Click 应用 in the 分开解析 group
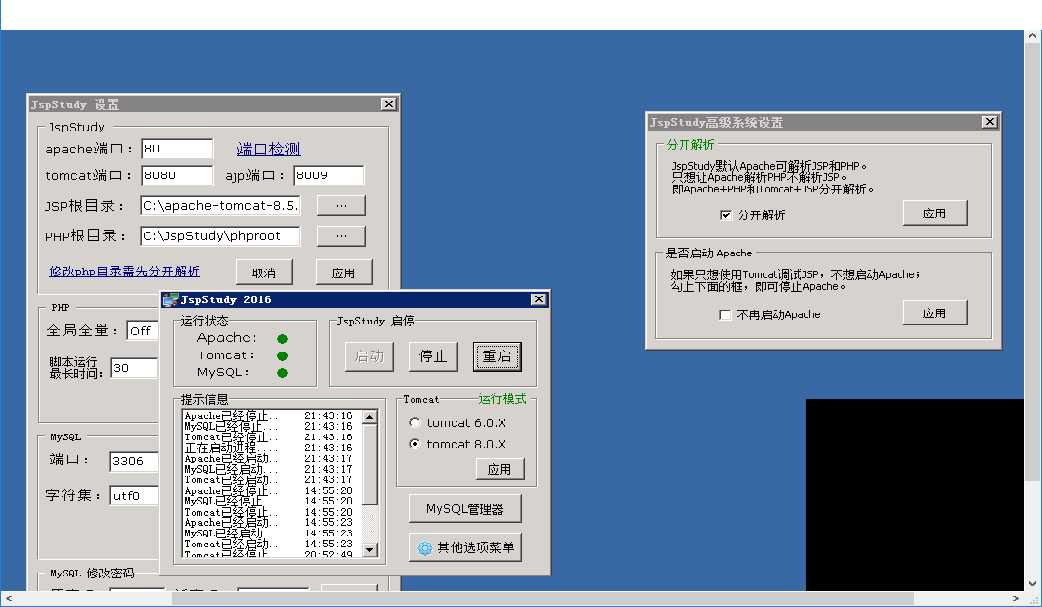1042x607 pixels. pyautogui.click(x=934, y=213)
